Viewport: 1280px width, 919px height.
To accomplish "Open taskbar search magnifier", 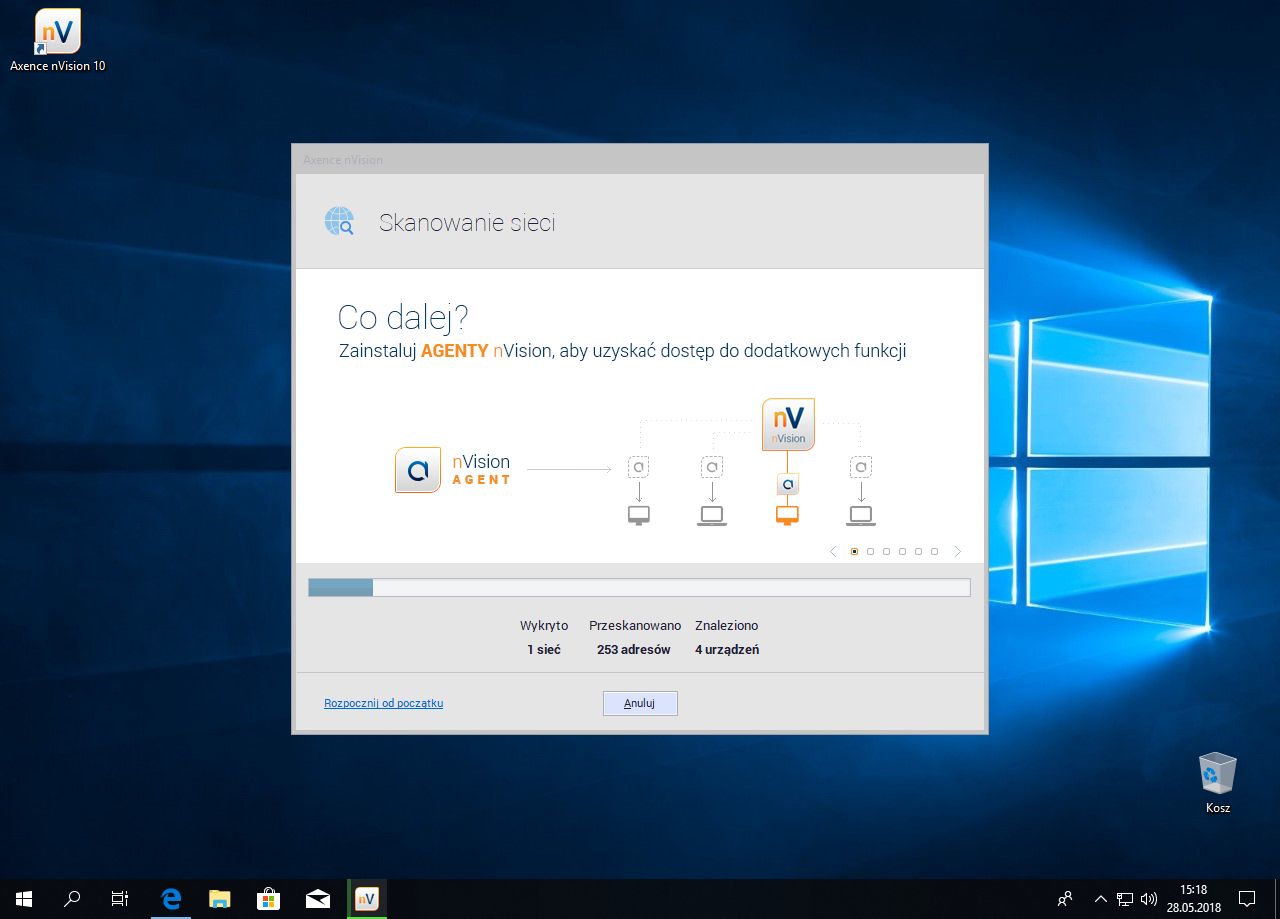I will coord(72,899).
